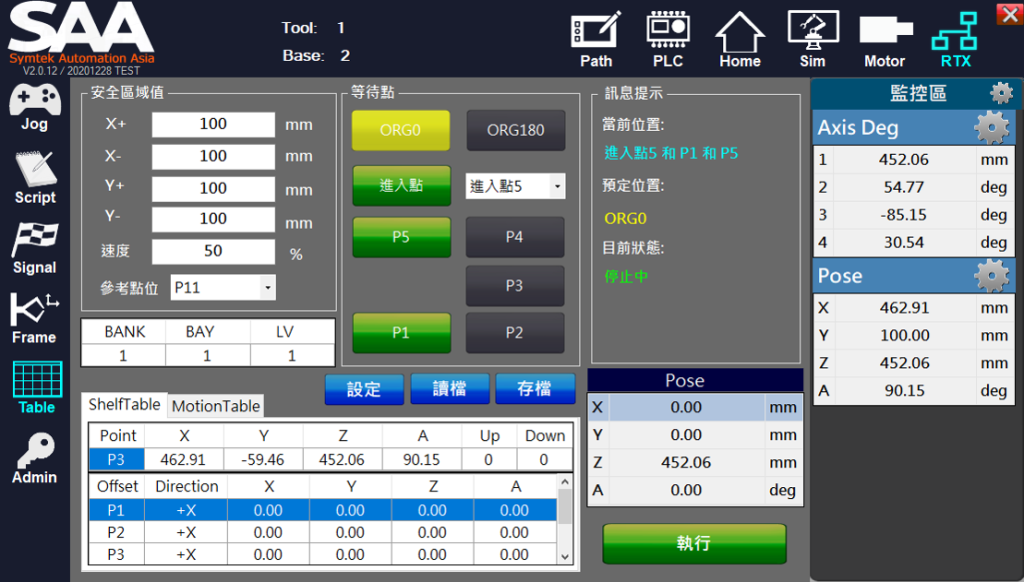Click the offset table scroll up arrow

coord(565,482)
